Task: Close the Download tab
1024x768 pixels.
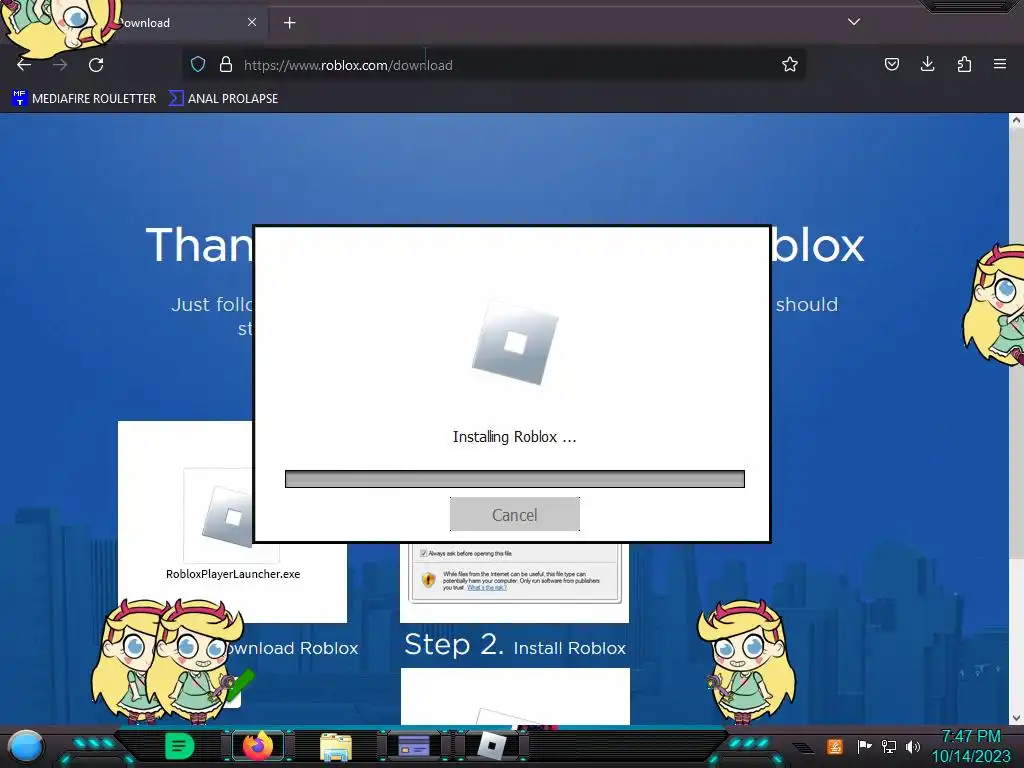Action: click(252, 22)
